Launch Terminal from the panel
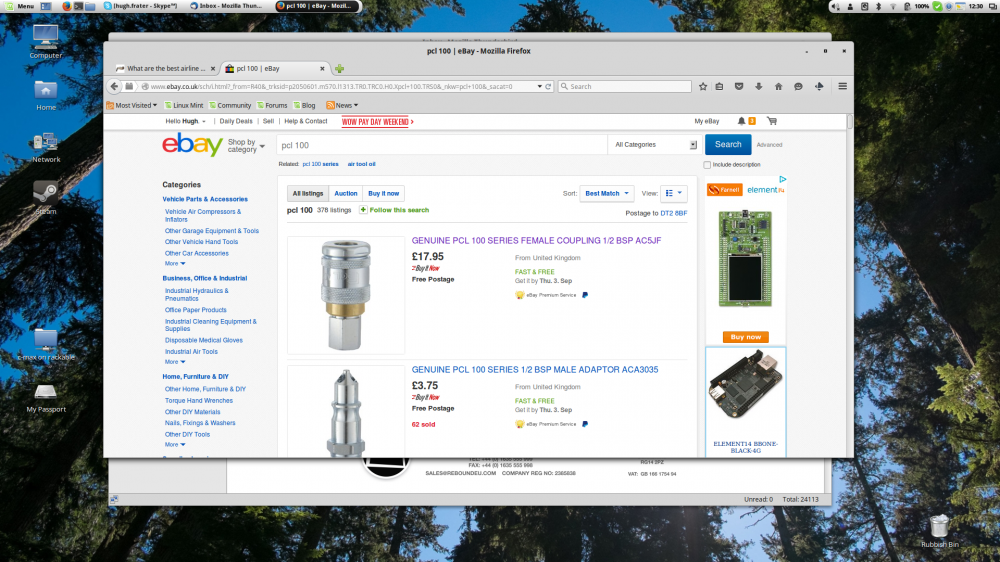The width and height of the screenshot is (1000, 562). tap(78, 6)
